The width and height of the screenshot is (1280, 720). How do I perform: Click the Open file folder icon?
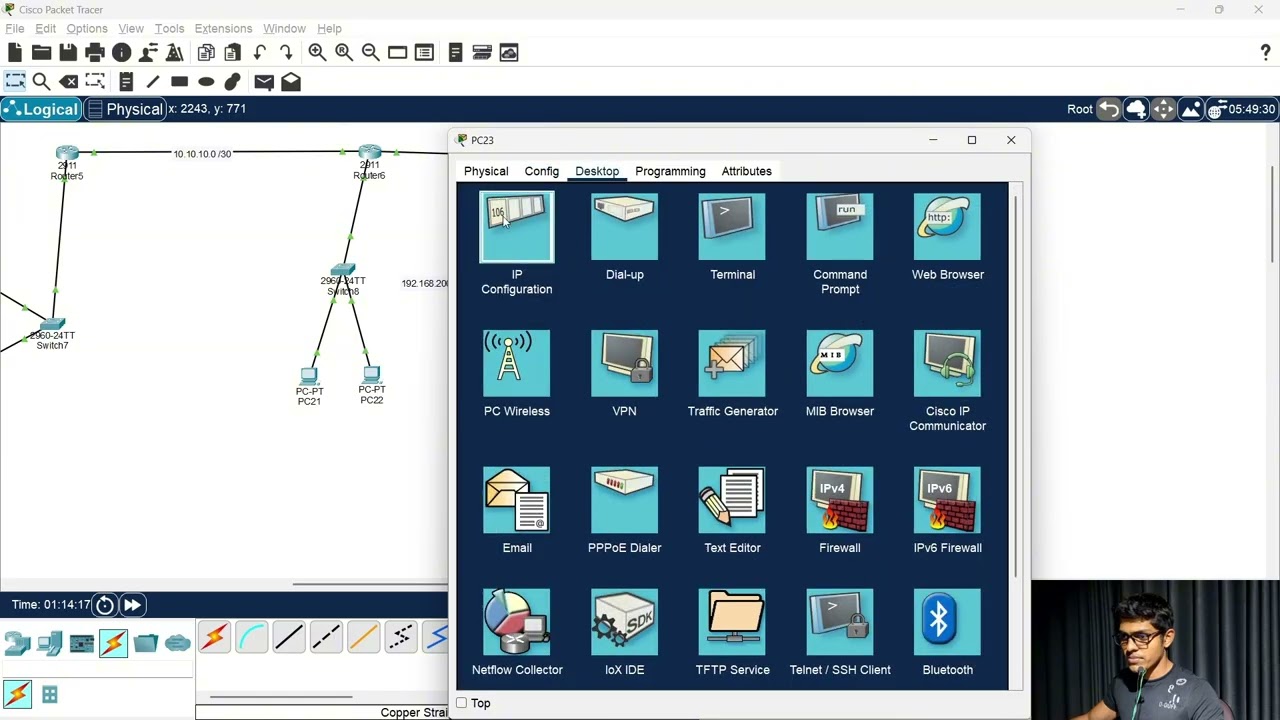(x=41, y=52)
